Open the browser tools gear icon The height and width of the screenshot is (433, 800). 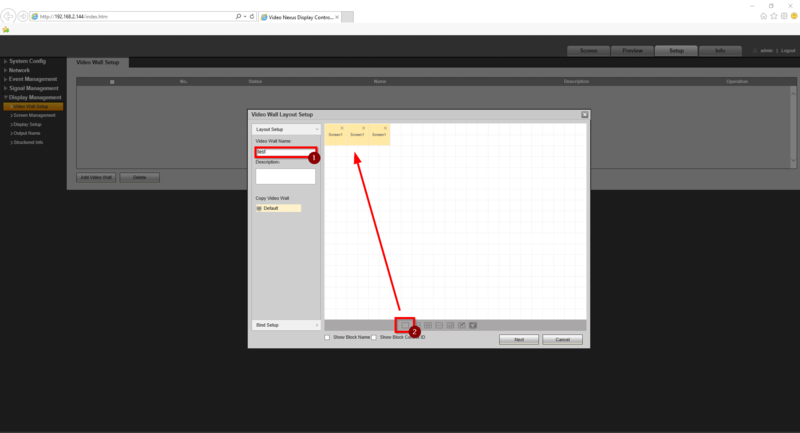tap(784, 16)
